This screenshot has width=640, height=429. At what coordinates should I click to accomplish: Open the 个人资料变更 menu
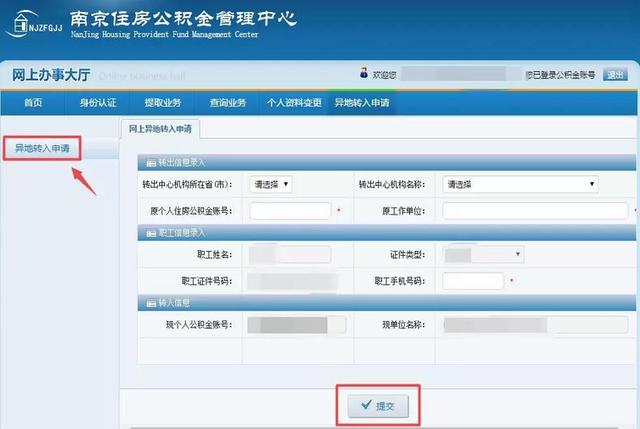point(294,102)
